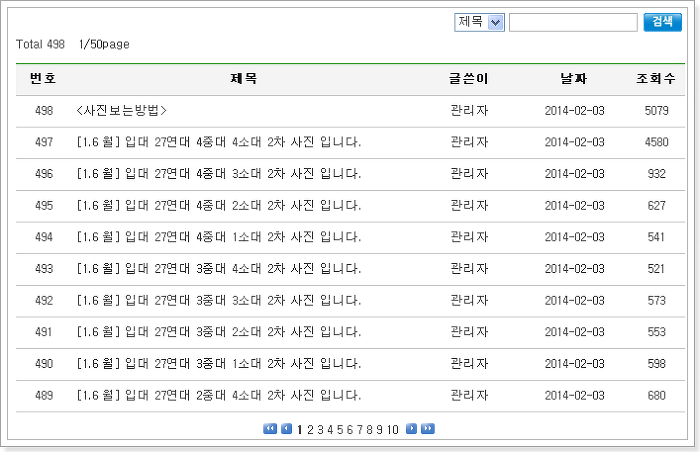Click view count 553
Screen dimensions: 700x452
coord(656,332)
